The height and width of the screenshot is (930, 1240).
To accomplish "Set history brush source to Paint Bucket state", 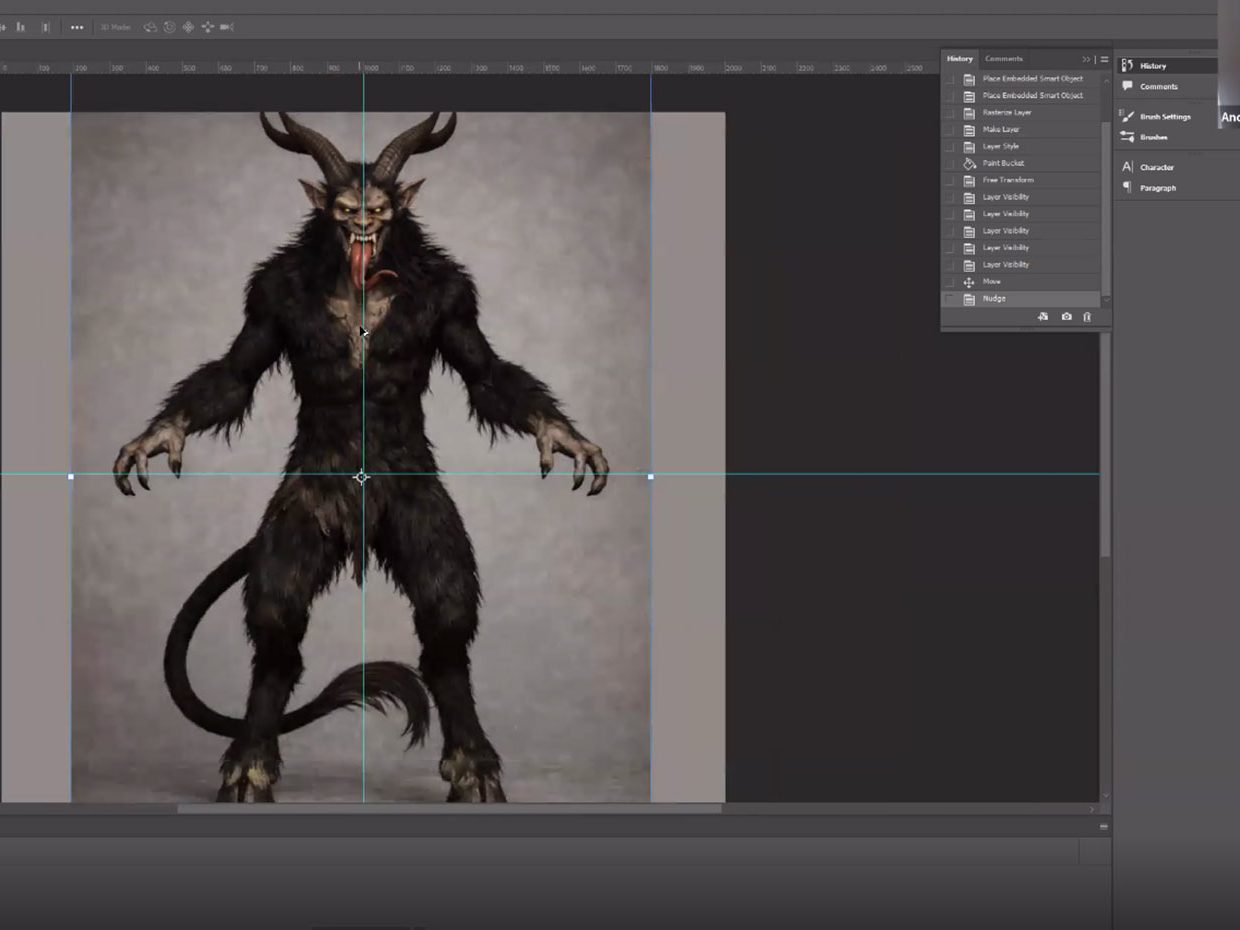I will [949, 163].
